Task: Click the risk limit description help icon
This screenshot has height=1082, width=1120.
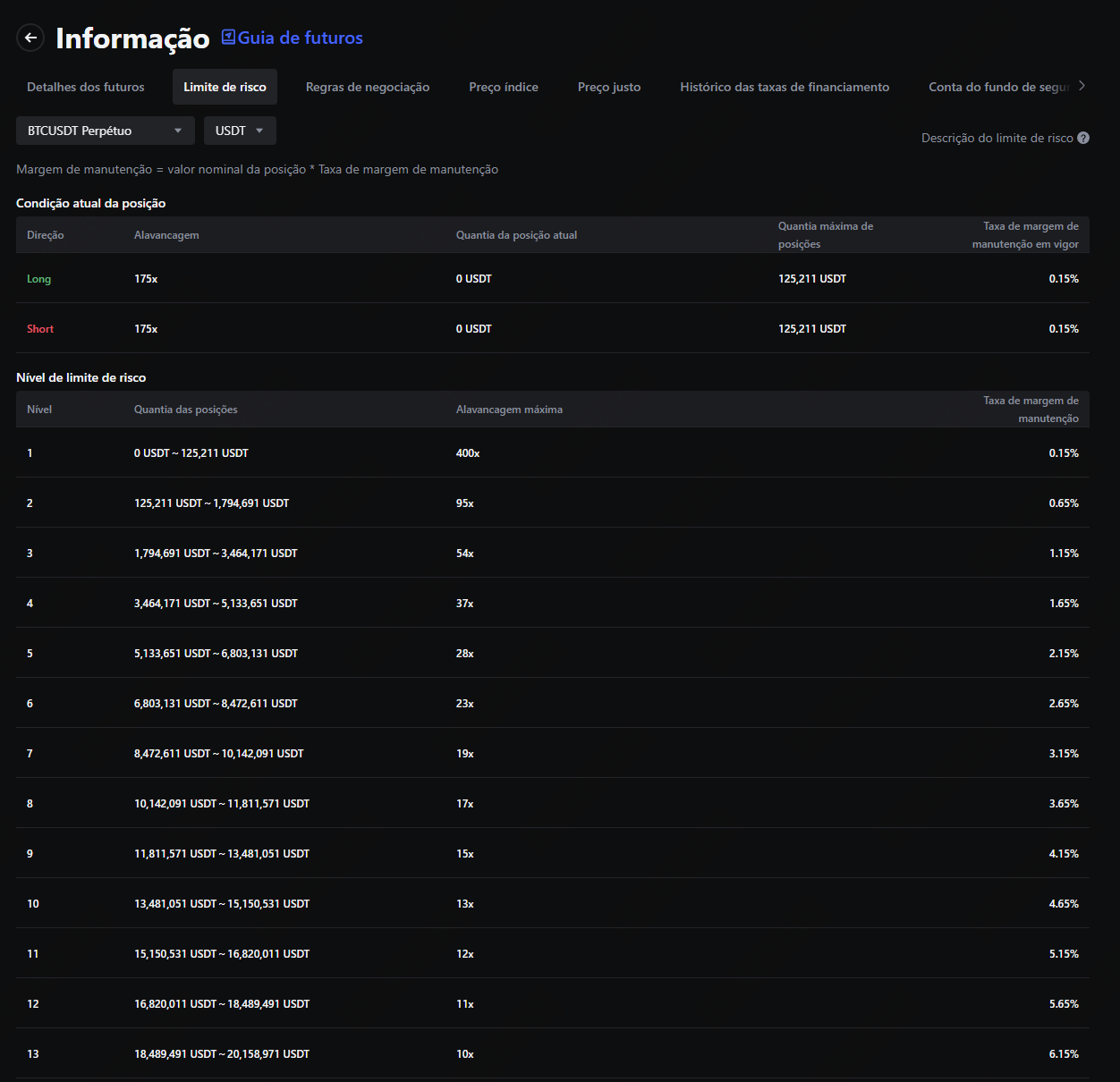Action: [x=1083, y=138]
